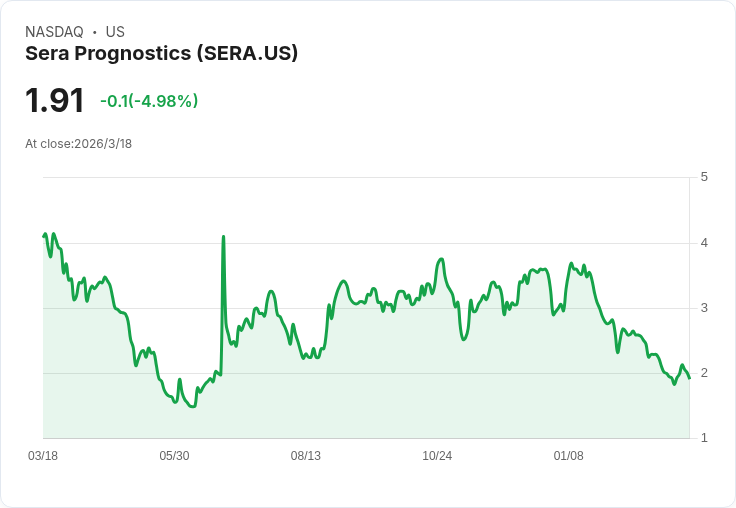Select the 10/24 date on the x-axis
The image size is (736, 508).
437,456
